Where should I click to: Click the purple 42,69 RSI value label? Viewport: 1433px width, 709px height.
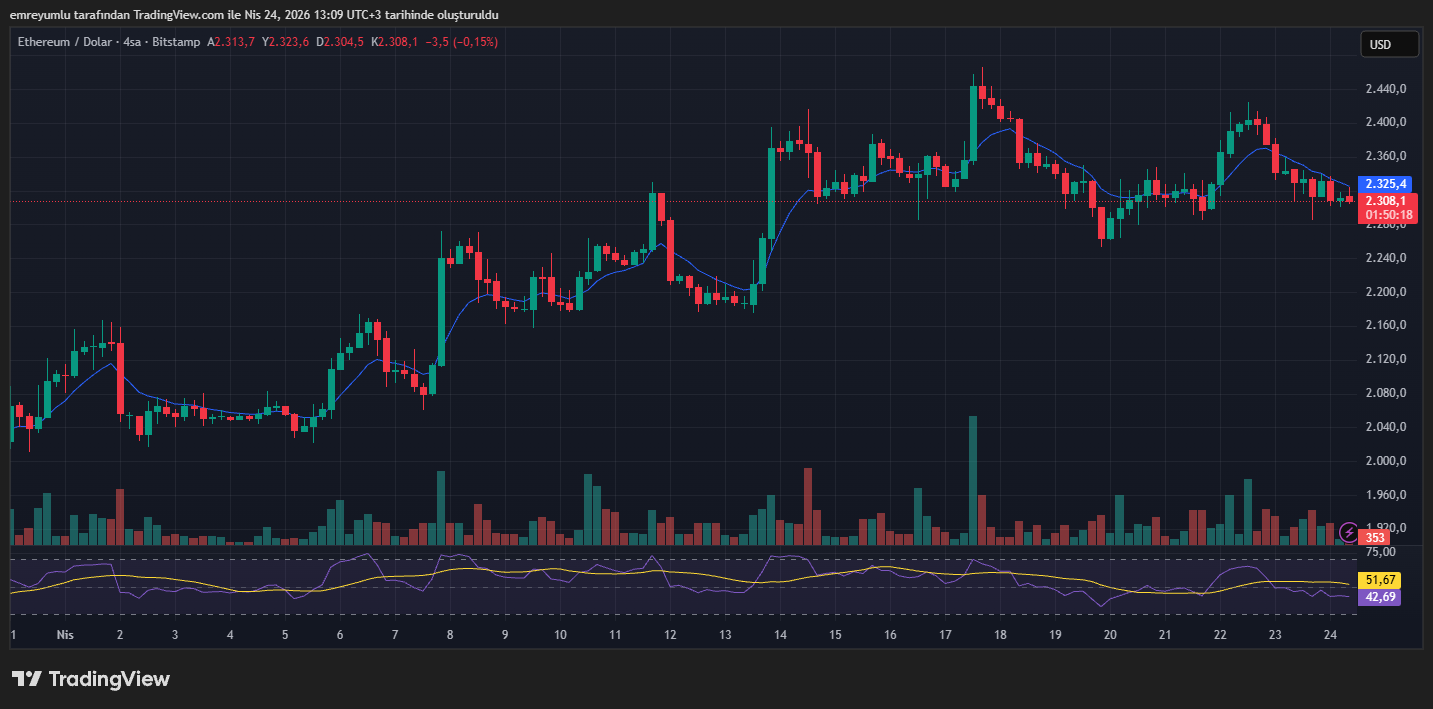point(1381,597)
